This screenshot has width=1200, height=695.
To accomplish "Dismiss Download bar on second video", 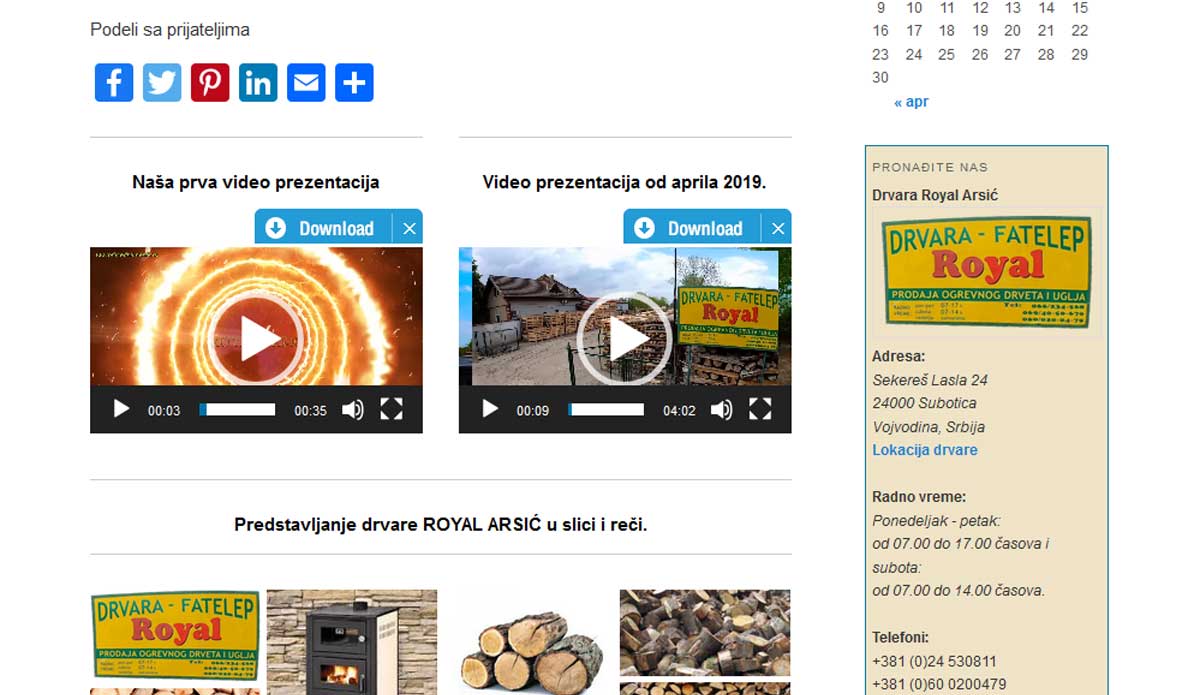I will tap(778, 229).
